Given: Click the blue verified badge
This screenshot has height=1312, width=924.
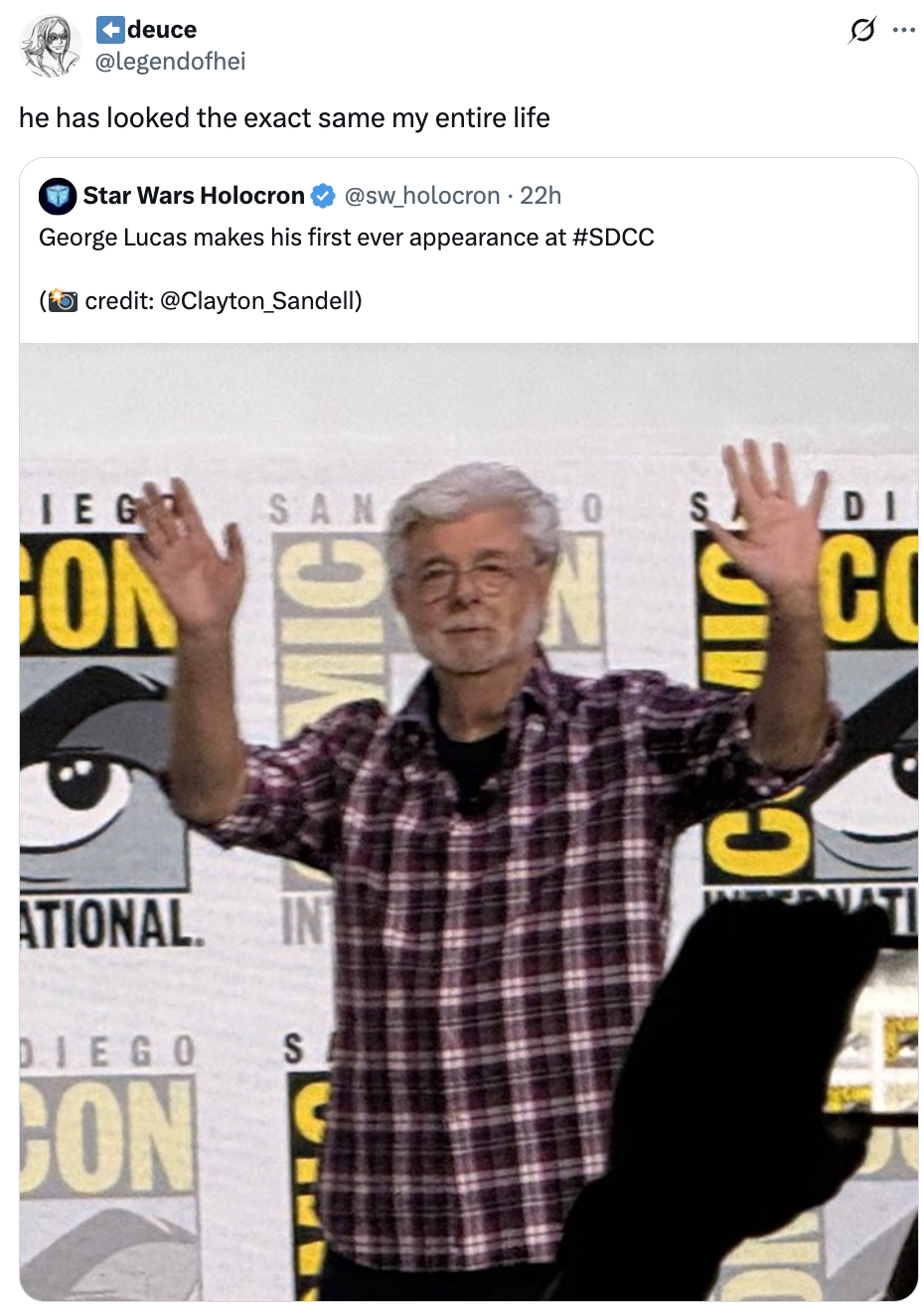Looking at the screenshot, I should 323,196.
